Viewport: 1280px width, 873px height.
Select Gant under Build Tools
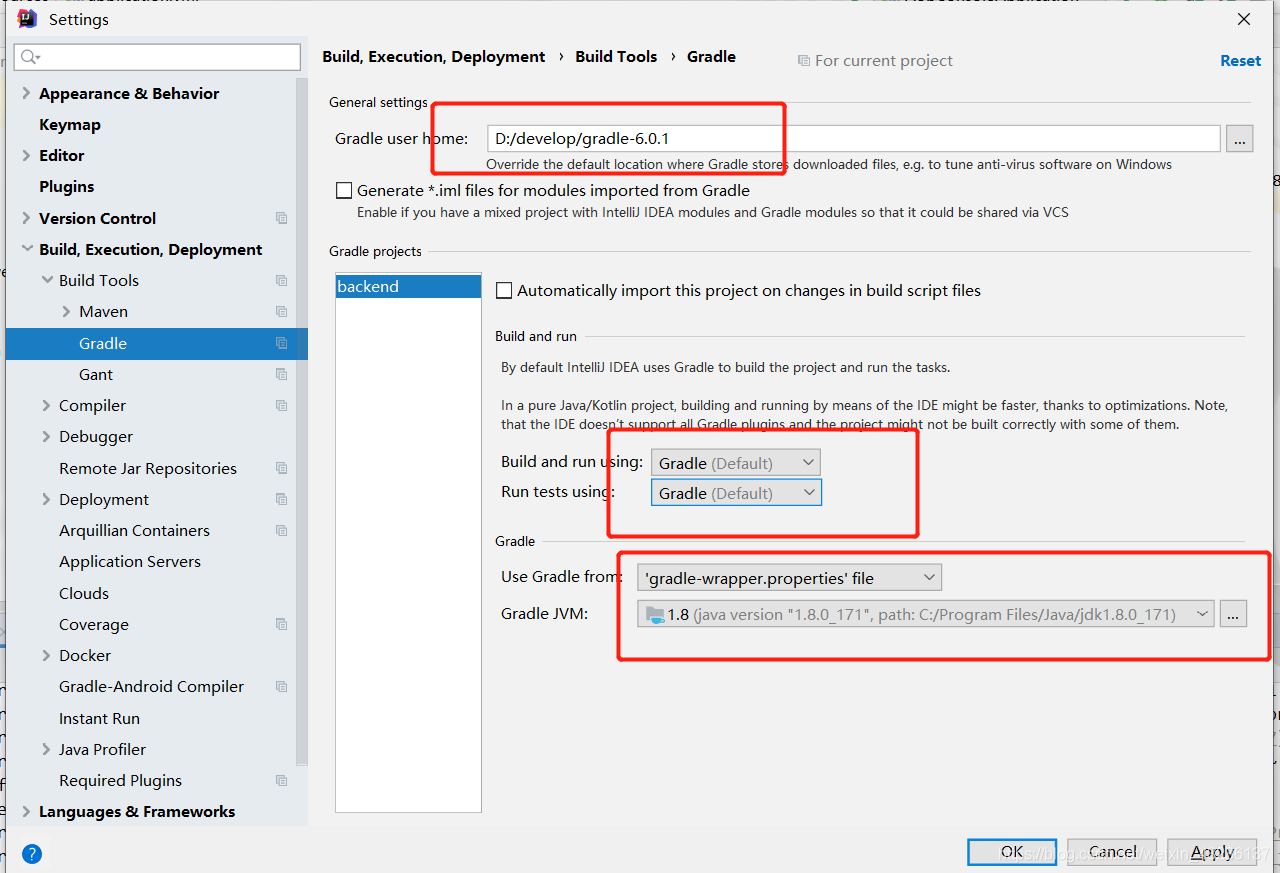click(96, 374)
